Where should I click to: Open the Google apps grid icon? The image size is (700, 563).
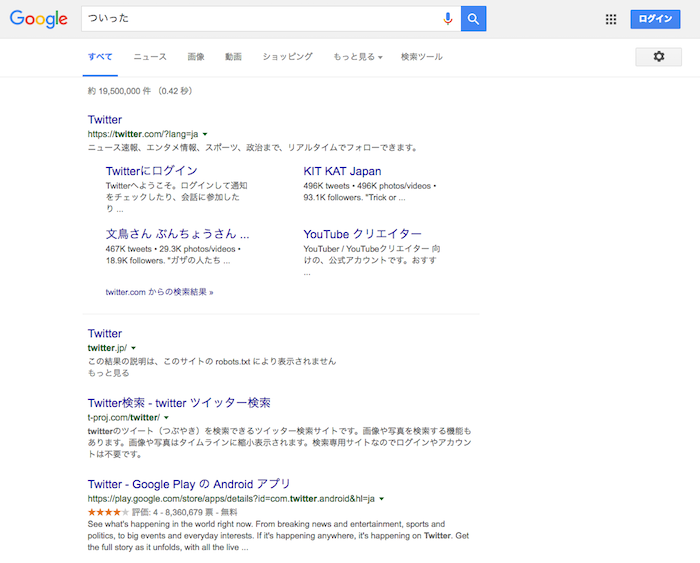[611, 19]
